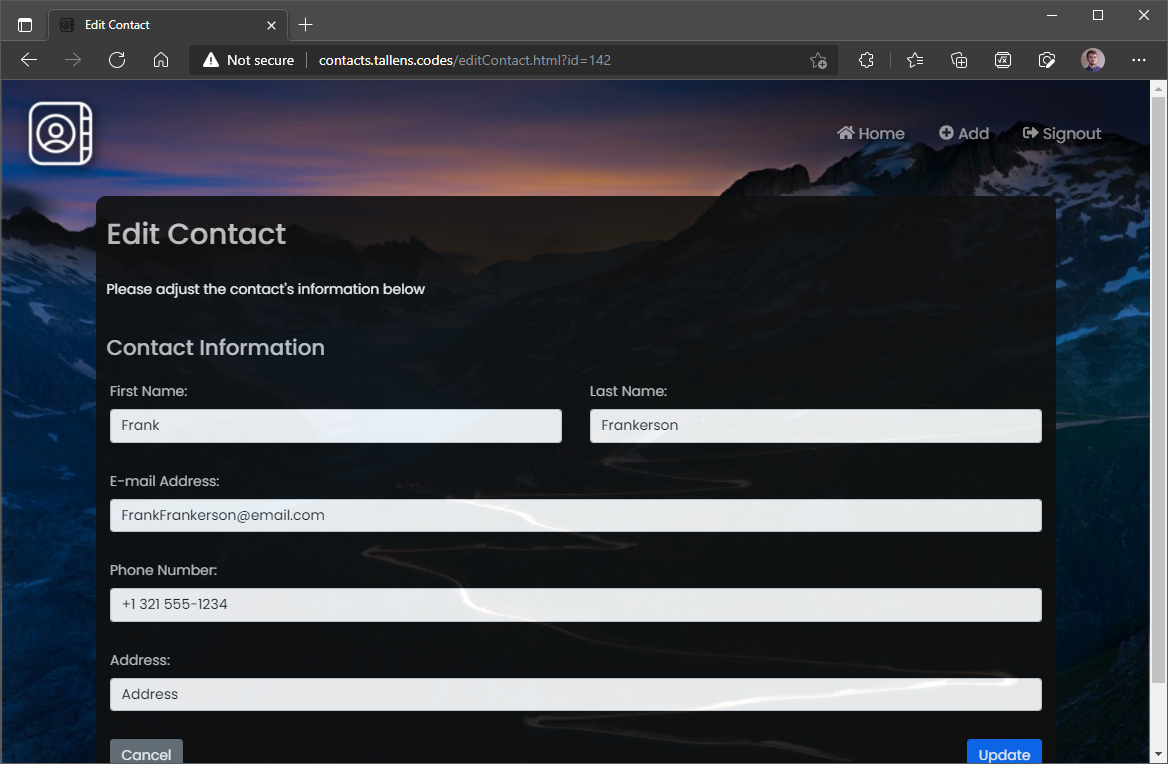Go to the browser home page
1168x764 pixels.
[161, 60]
